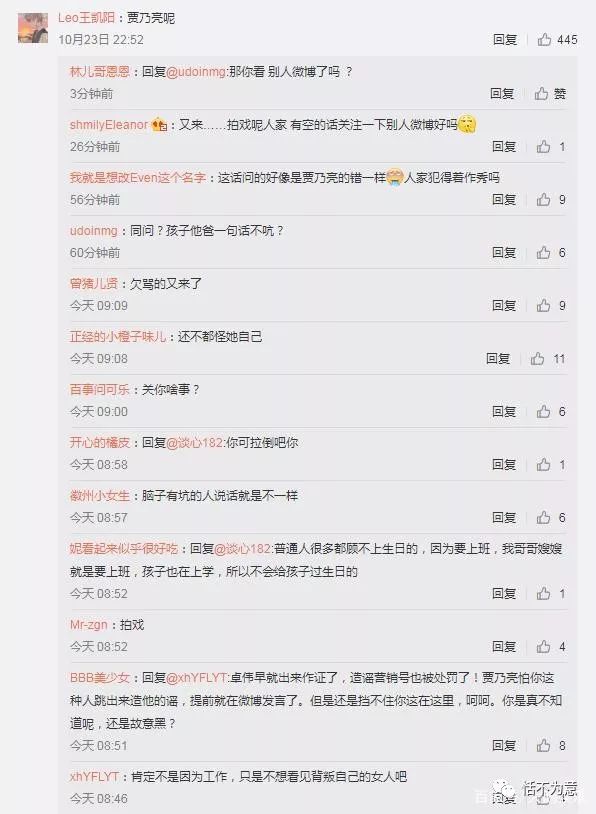Reply to the top comment 贾乃亮呢
596x814 pixels.
click(505, 39)
